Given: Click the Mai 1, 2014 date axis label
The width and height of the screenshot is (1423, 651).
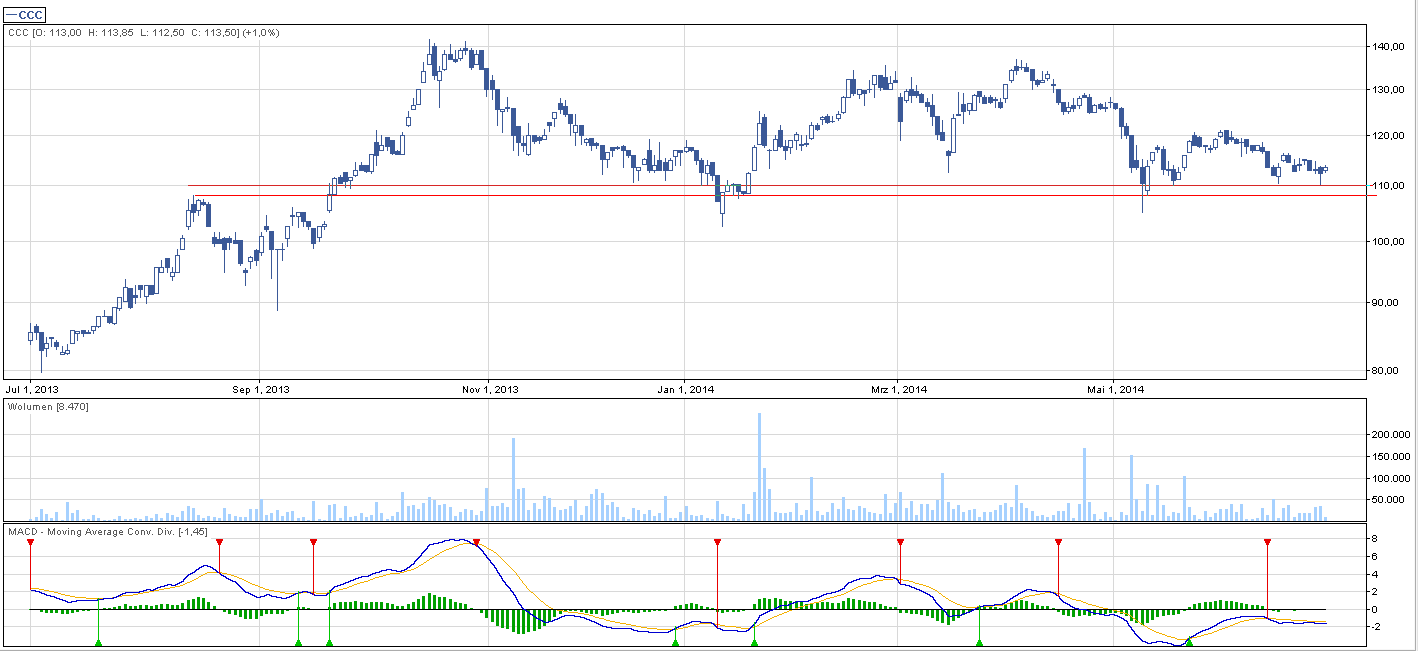Looking at the screenshot, I should click(x=1116, y=389).
